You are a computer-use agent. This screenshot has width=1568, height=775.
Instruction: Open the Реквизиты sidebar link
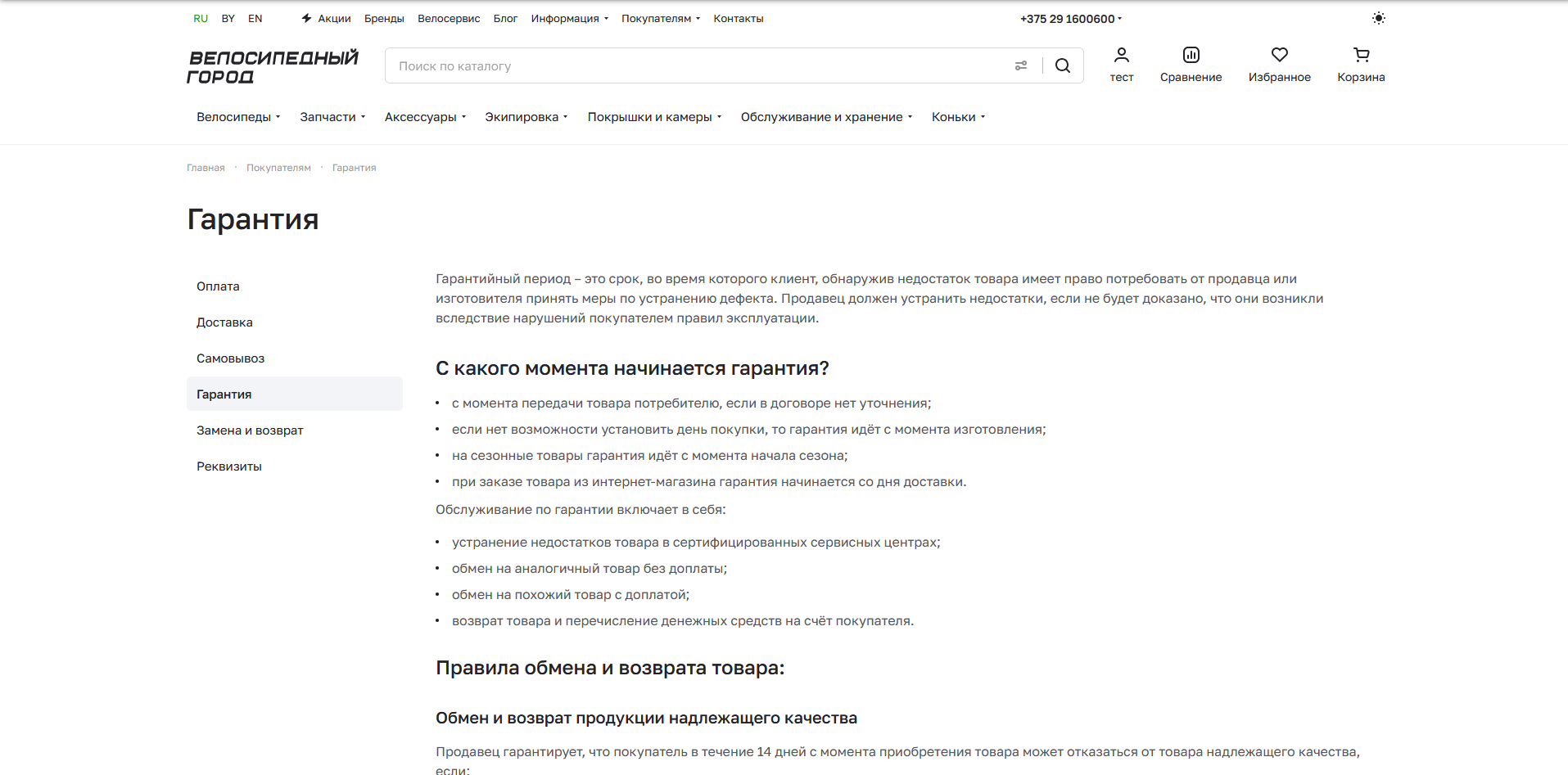(x=229, y=466)
